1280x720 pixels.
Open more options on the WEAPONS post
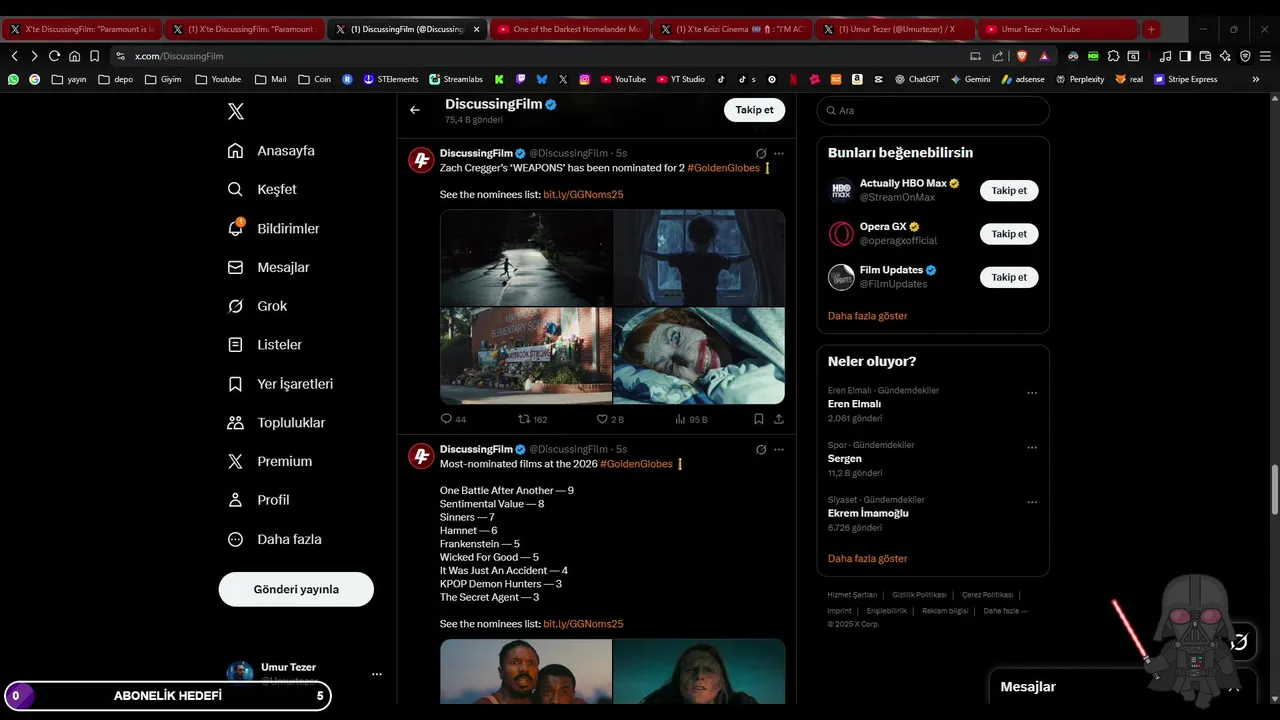779,153
